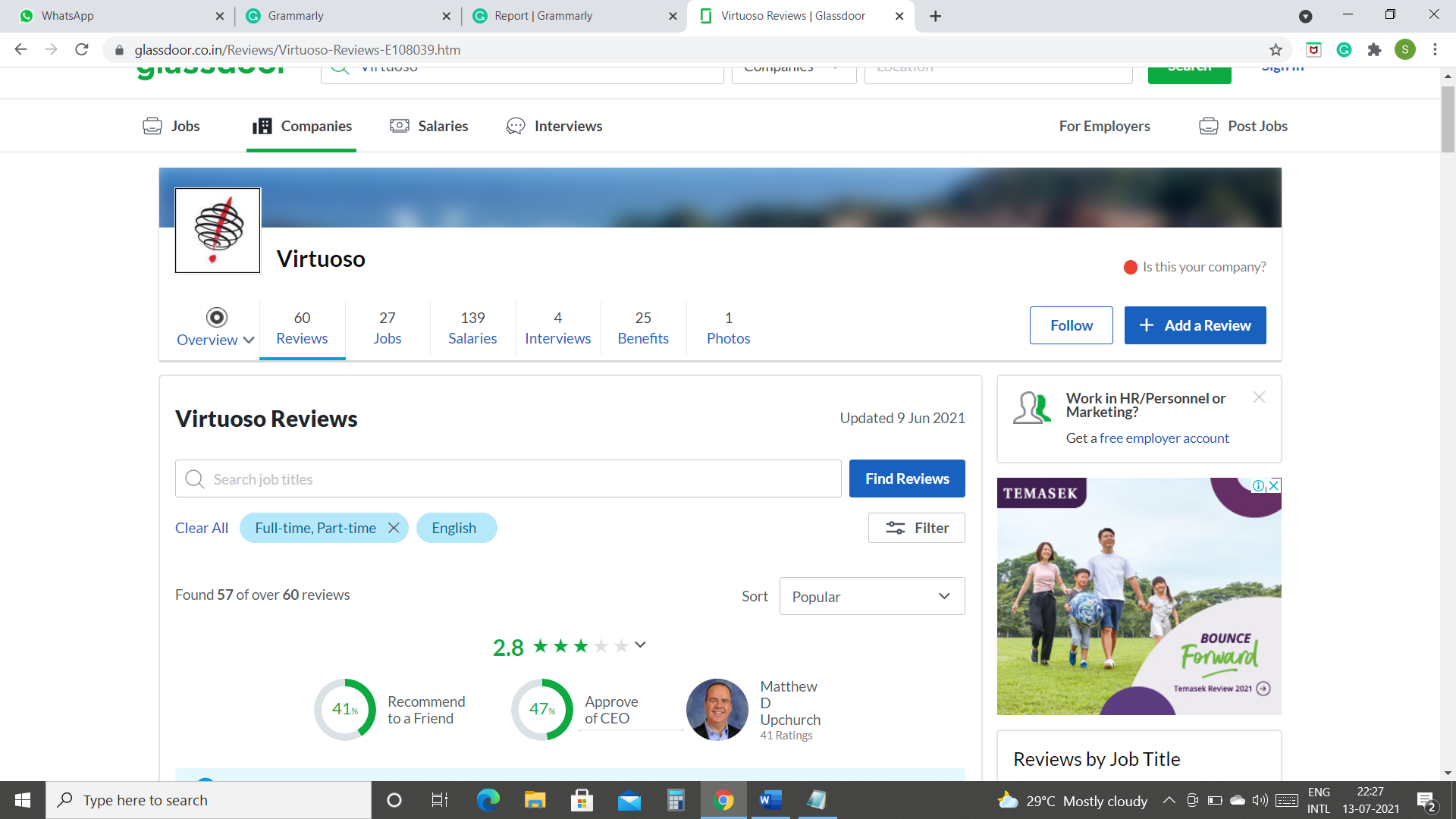Click the Temasek Bounce Forward ad
1456x819 pixels.
(x=1139, y=596)
